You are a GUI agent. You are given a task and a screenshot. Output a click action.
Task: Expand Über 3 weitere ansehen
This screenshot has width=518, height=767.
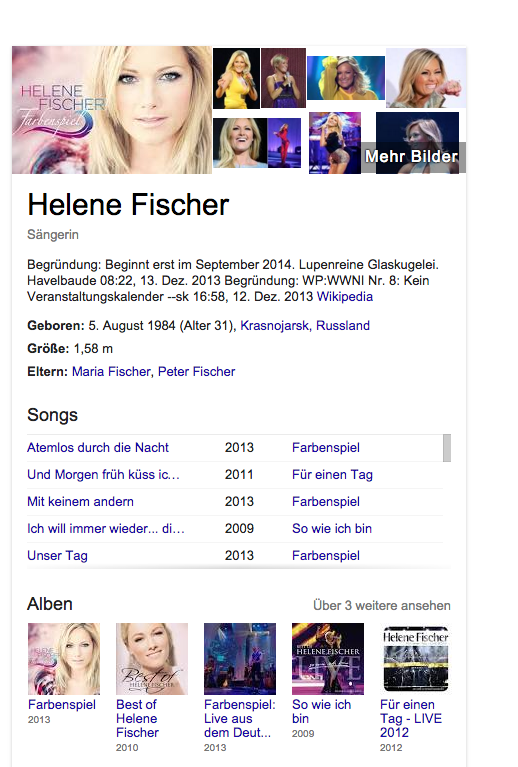coord(382,606)
